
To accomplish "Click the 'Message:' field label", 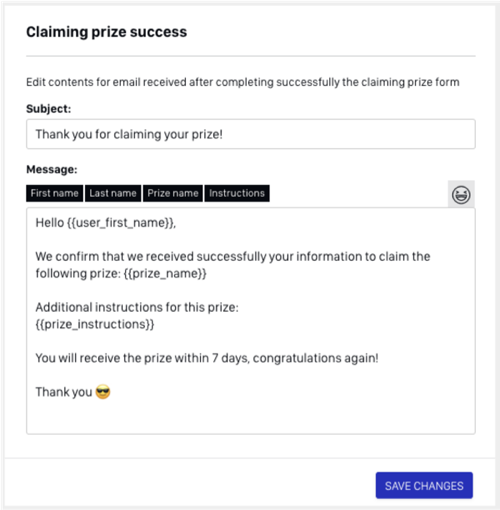I will tap(52, 169).
